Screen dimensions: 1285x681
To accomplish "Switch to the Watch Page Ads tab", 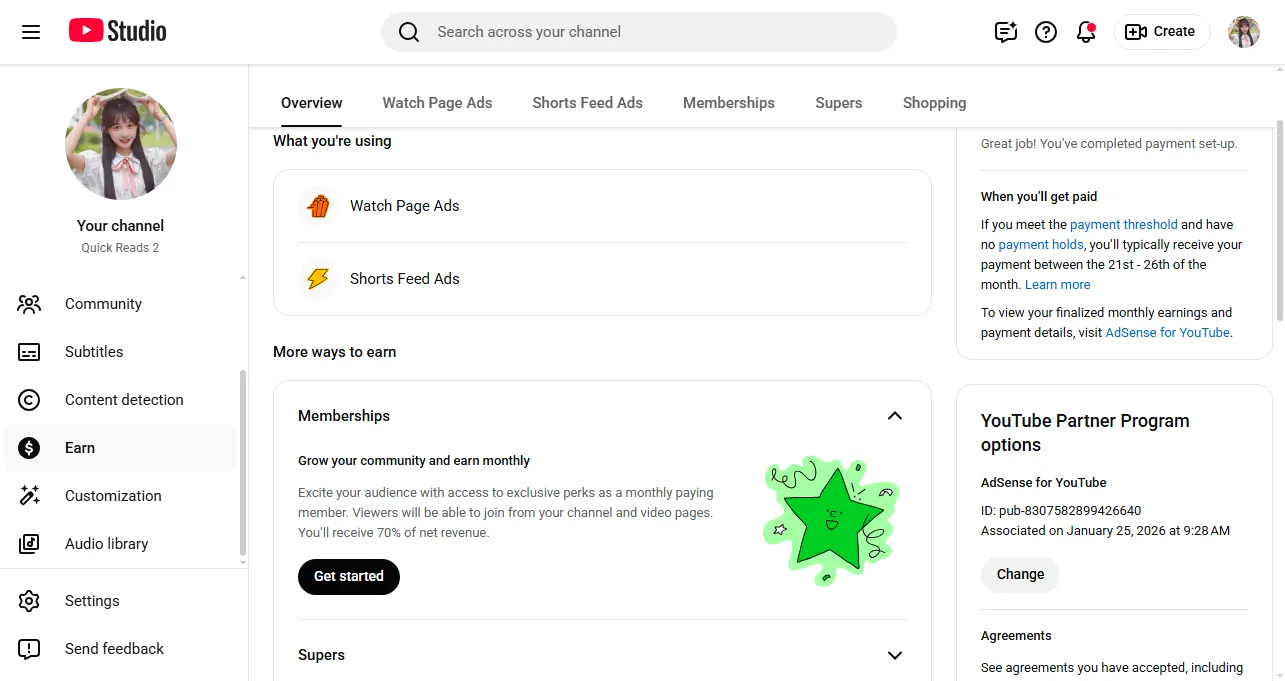I will [x=437, y=103].
